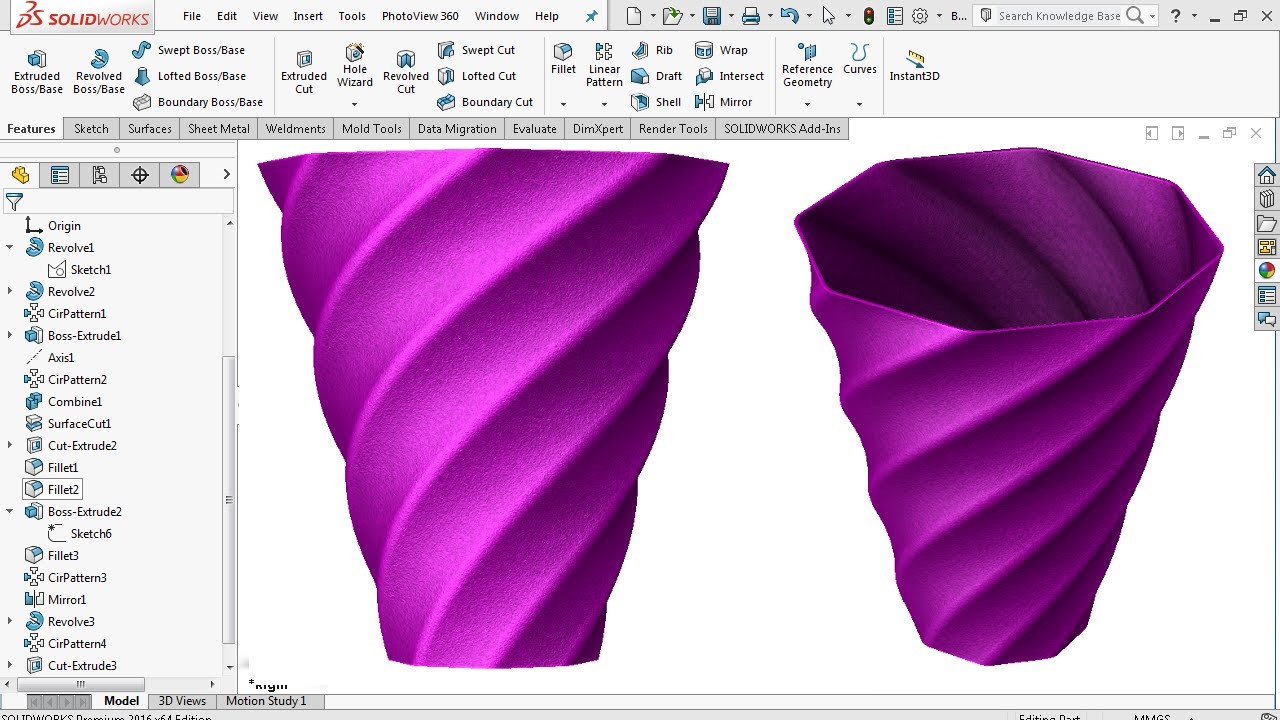This screenshot has height=720, width=1280.
Task: Open the Tools menu
Action: [352, 16]
